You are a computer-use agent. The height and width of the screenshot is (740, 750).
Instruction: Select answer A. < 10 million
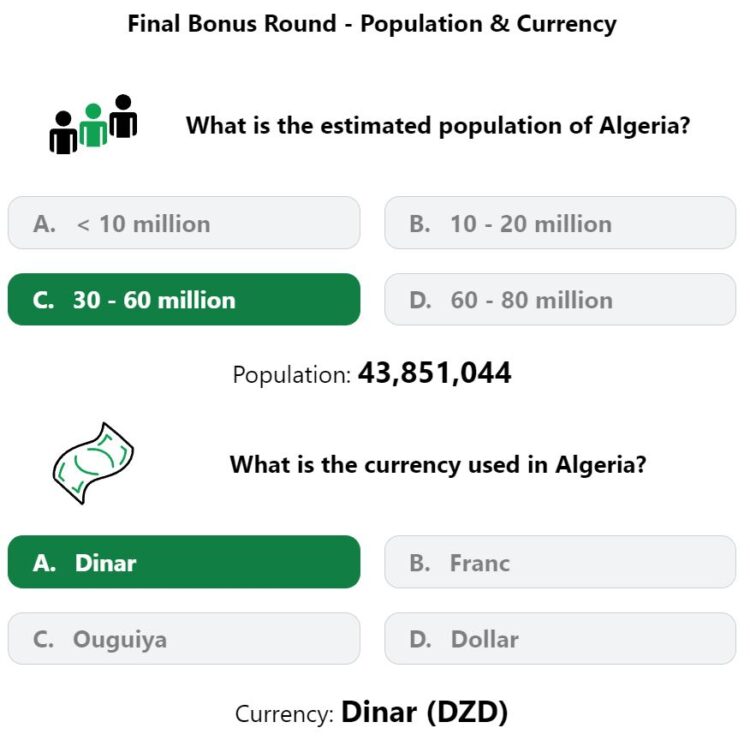point(184,223)
